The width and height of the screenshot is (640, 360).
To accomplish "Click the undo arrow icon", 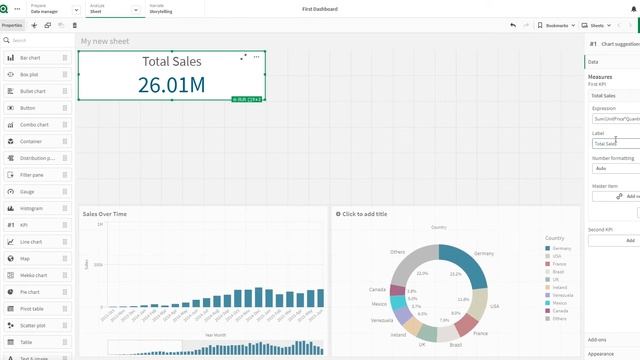I will [x=513, y=25].
